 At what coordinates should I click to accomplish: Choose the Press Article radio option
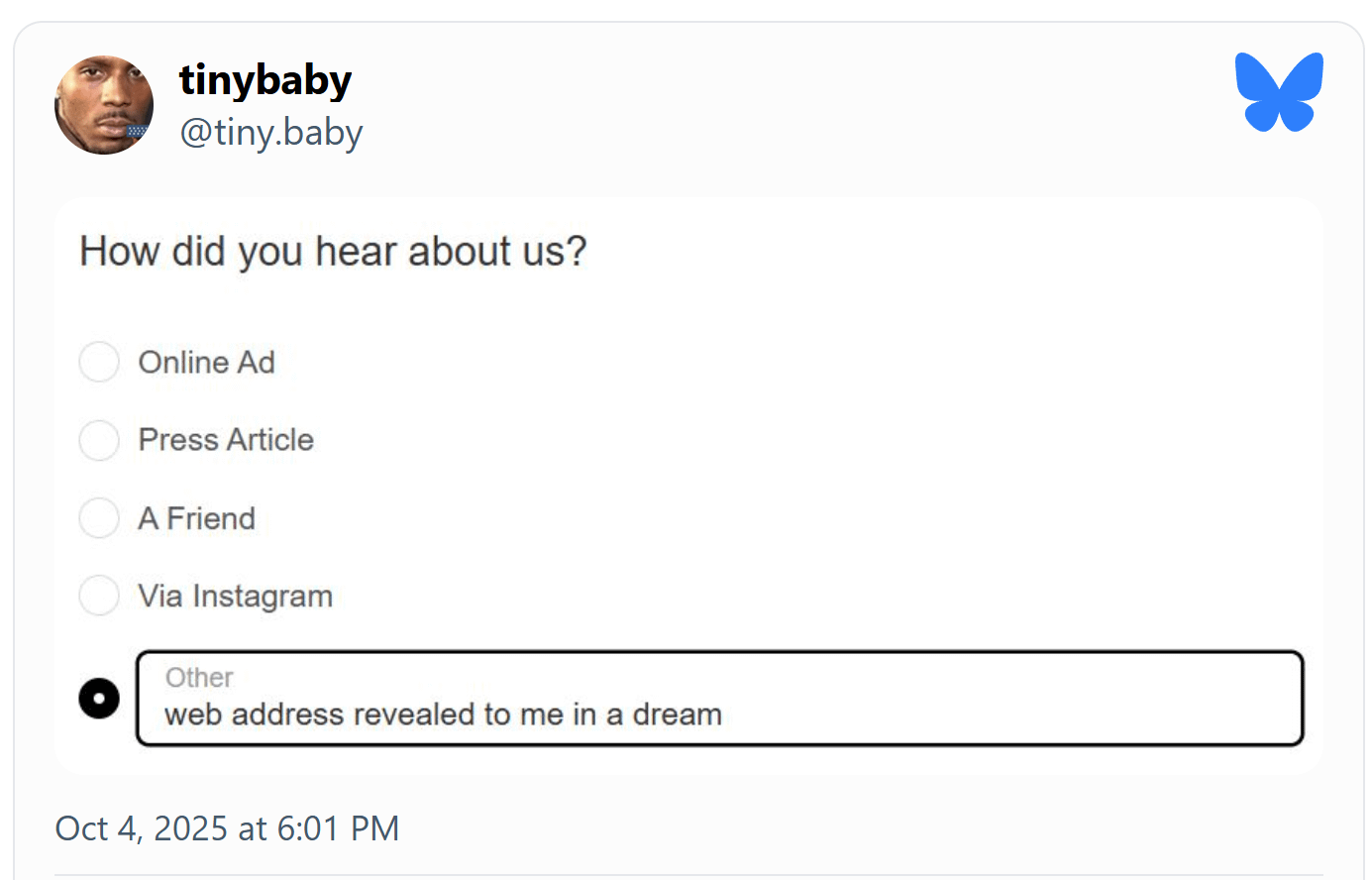click(x=99, y=440)
